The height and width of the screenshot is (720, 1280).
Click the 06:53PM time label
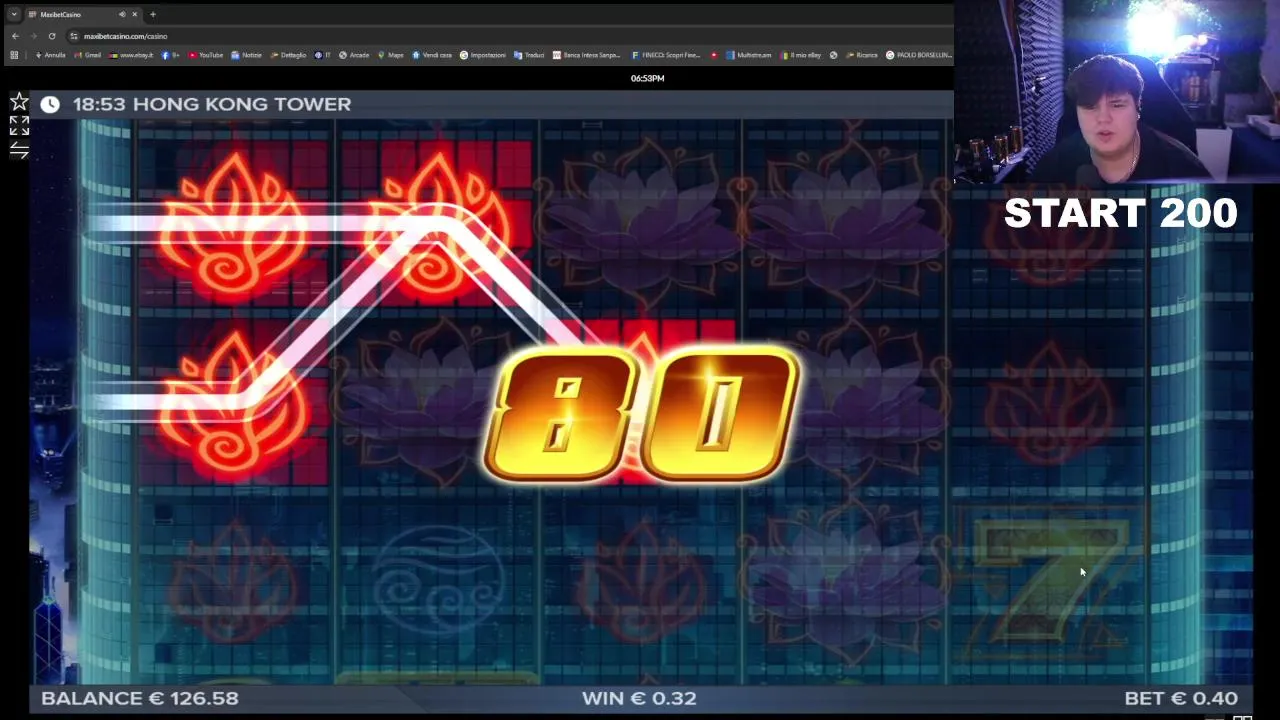click(647, 78)
